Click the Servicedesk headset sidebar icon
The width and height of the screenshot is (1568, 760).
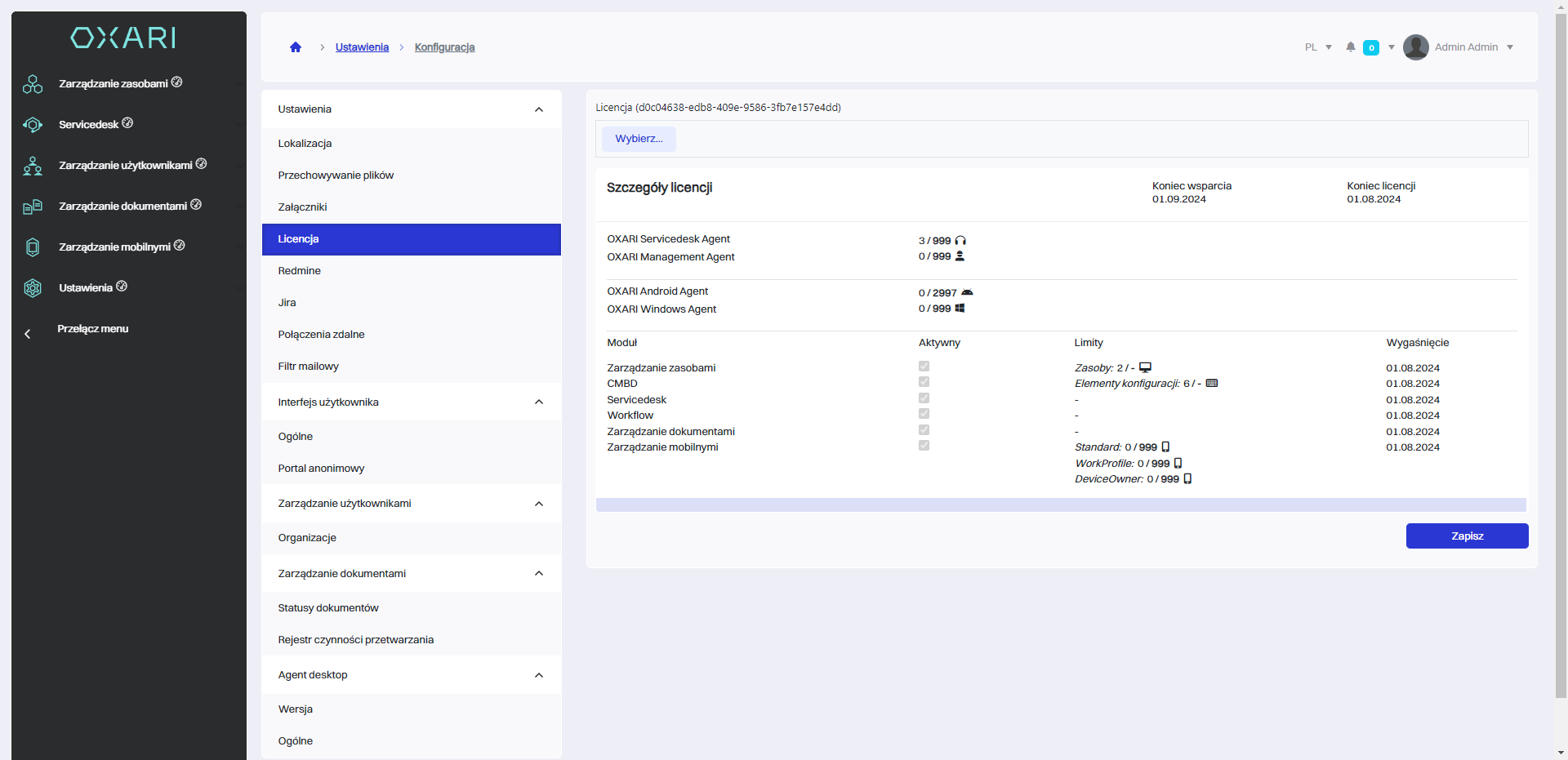coord(33,125)
